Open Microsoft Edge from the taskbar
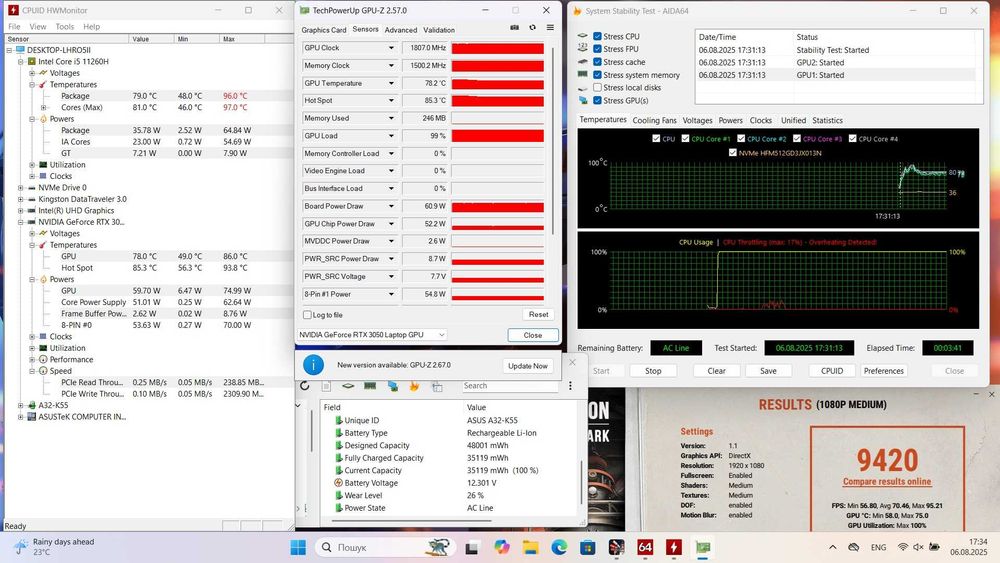This screenshot has height=563, width=1000. pyautogui.click(x=559, y=547)
